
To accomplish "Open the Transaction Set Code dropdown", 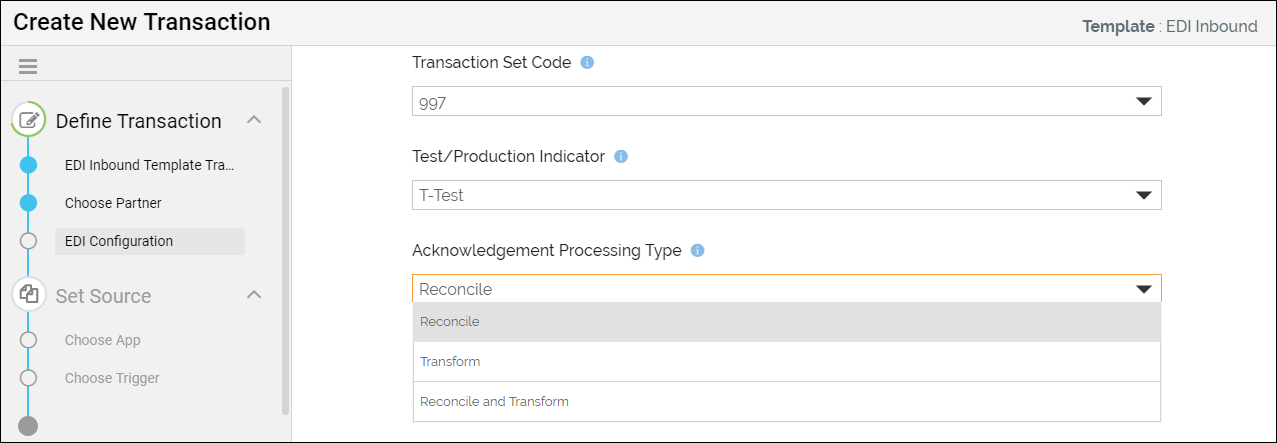I will (786, 101).
